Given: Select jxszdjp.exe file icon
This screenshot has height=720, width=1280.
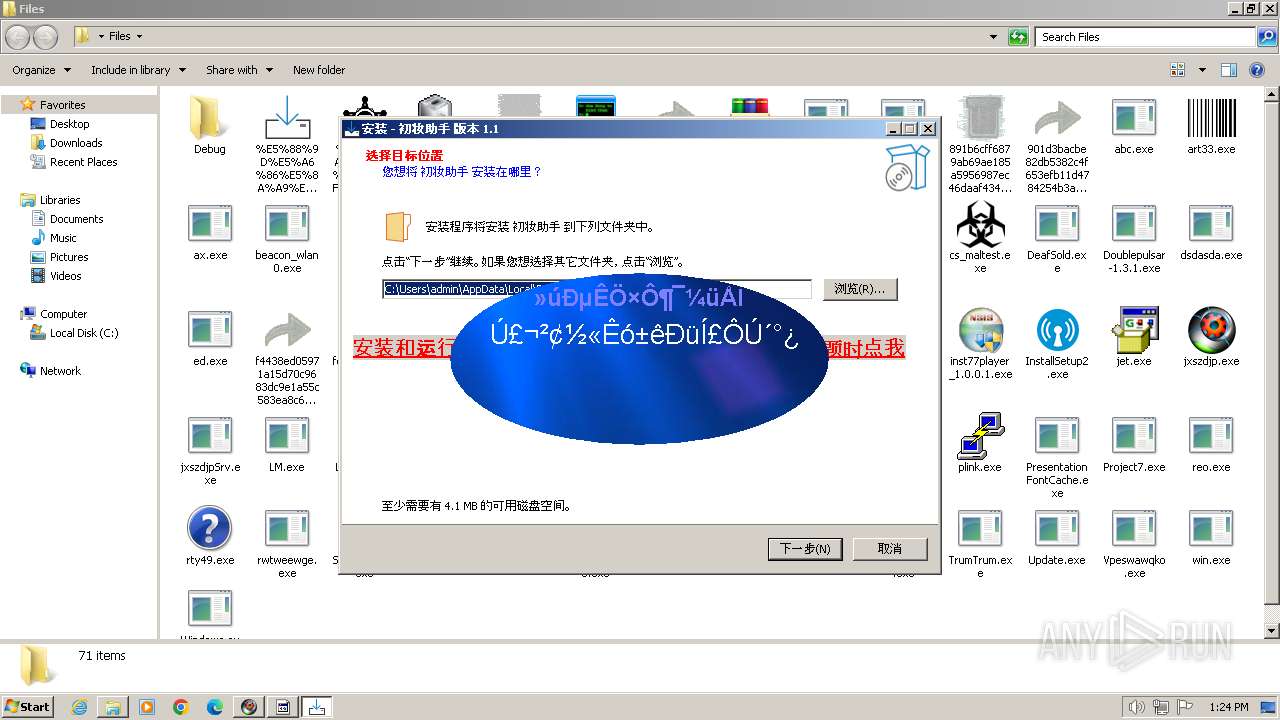Looking at the screenshot, I should coord(1211,330).
